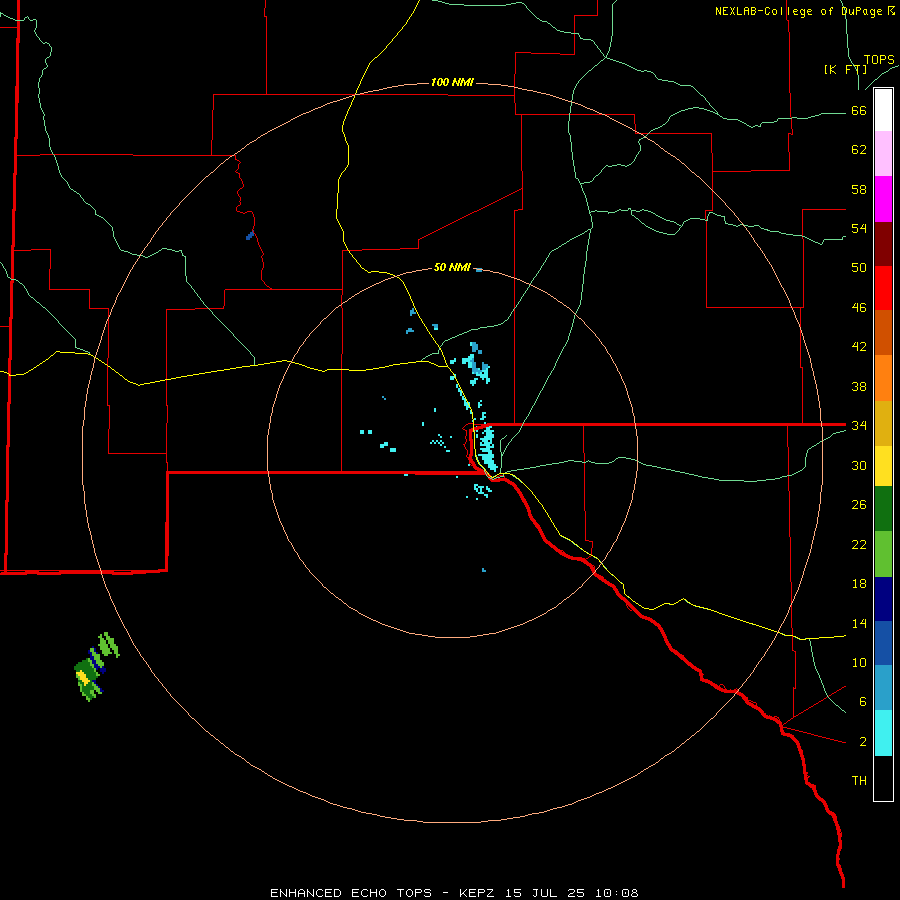
Task: Select the magenta legend color band
Action: tap(883, 199)
